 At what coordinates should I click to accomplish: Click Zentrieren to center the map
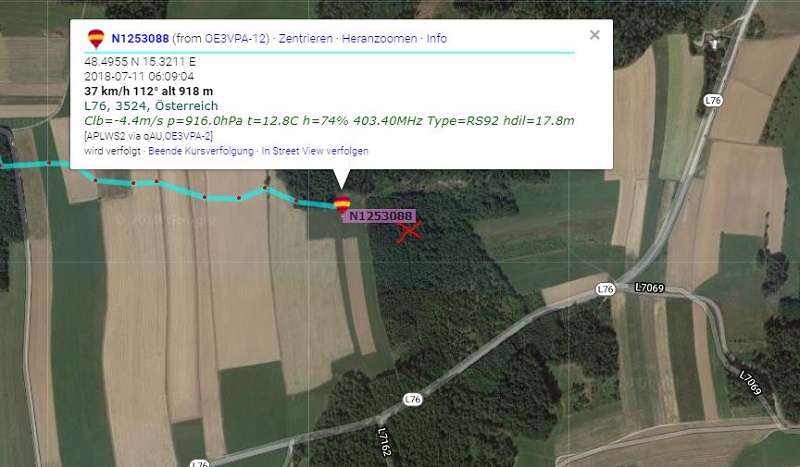[x=306, y=39]
